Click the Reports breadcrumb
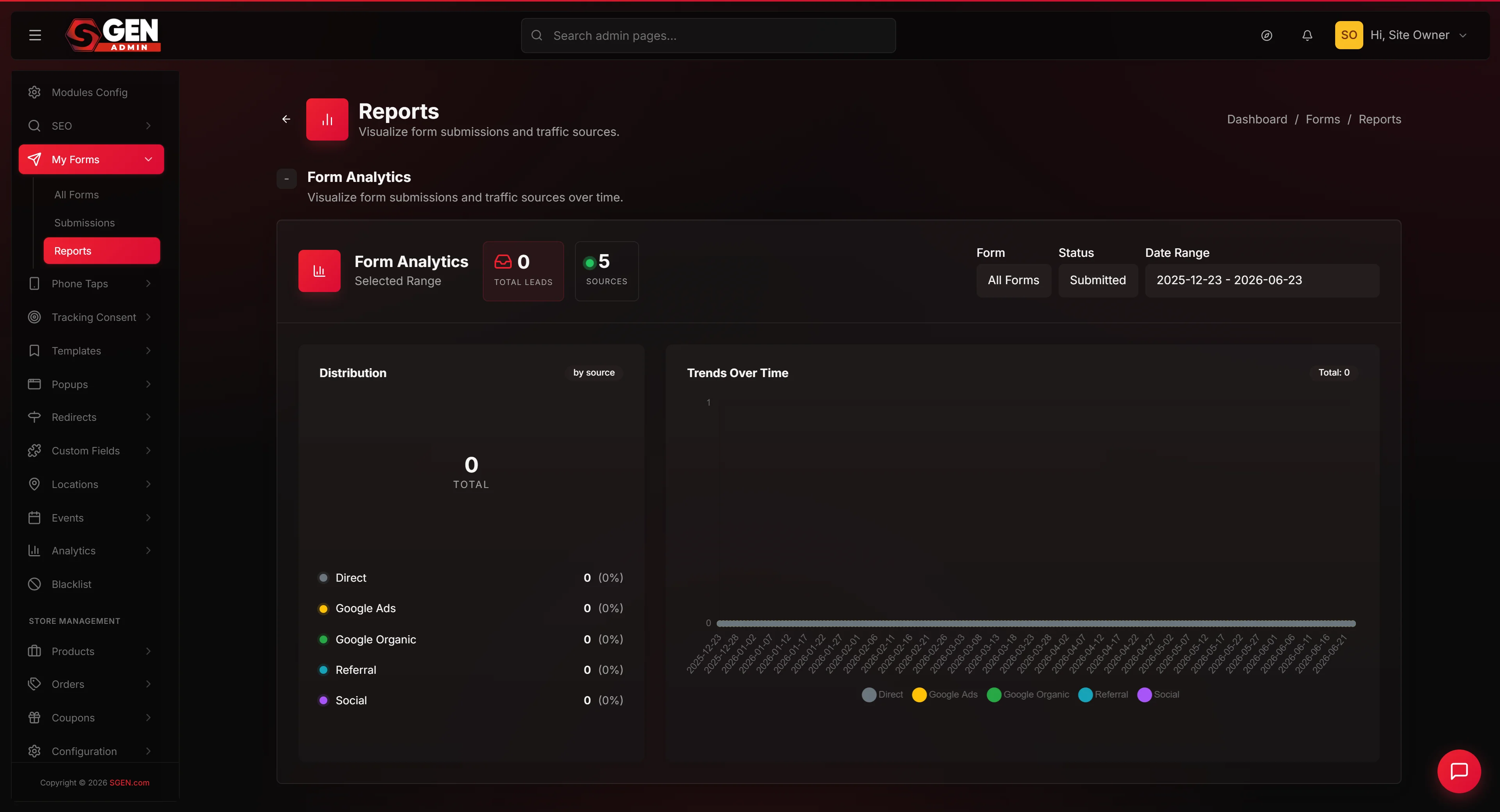1500x812 pixels. [1379, 119]
